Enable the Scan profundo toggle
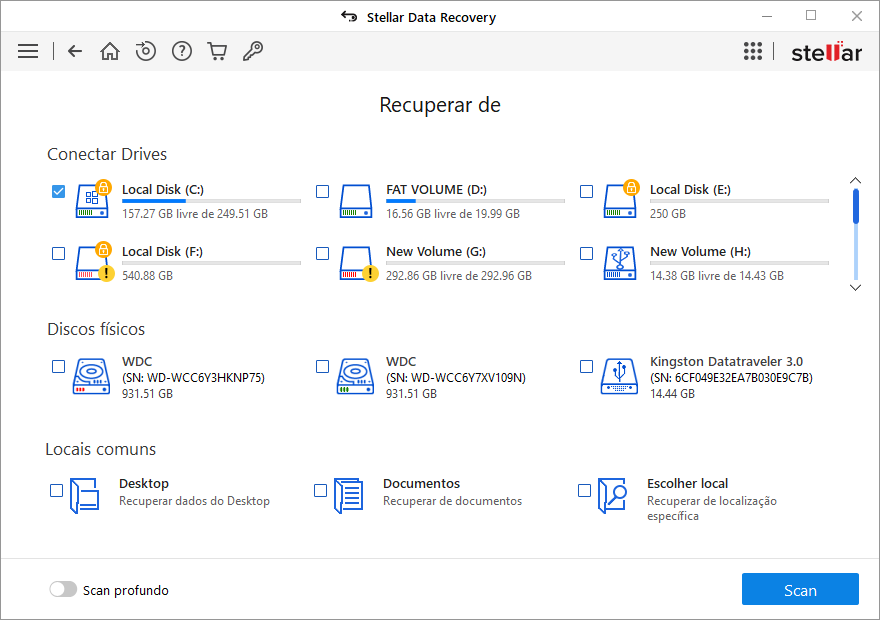 click(63, 590)
